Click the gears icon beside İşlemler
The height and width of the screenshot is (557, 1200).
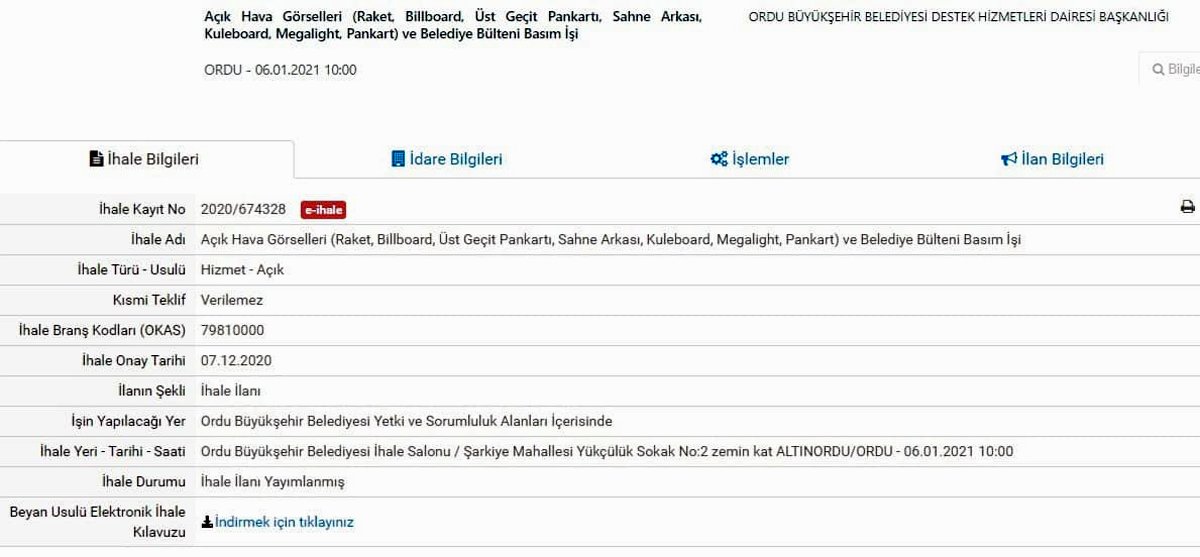(x=719, y=159)
